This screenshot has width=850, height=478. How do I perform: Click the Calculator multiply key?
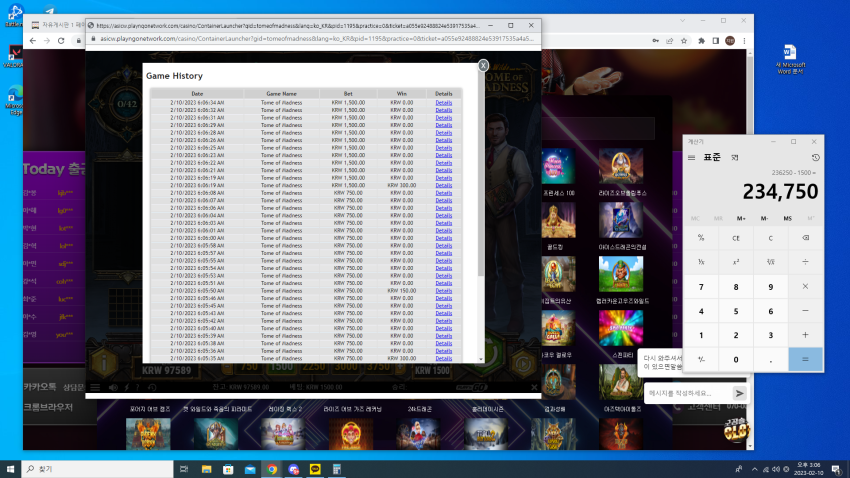click(x=805, y=286)
